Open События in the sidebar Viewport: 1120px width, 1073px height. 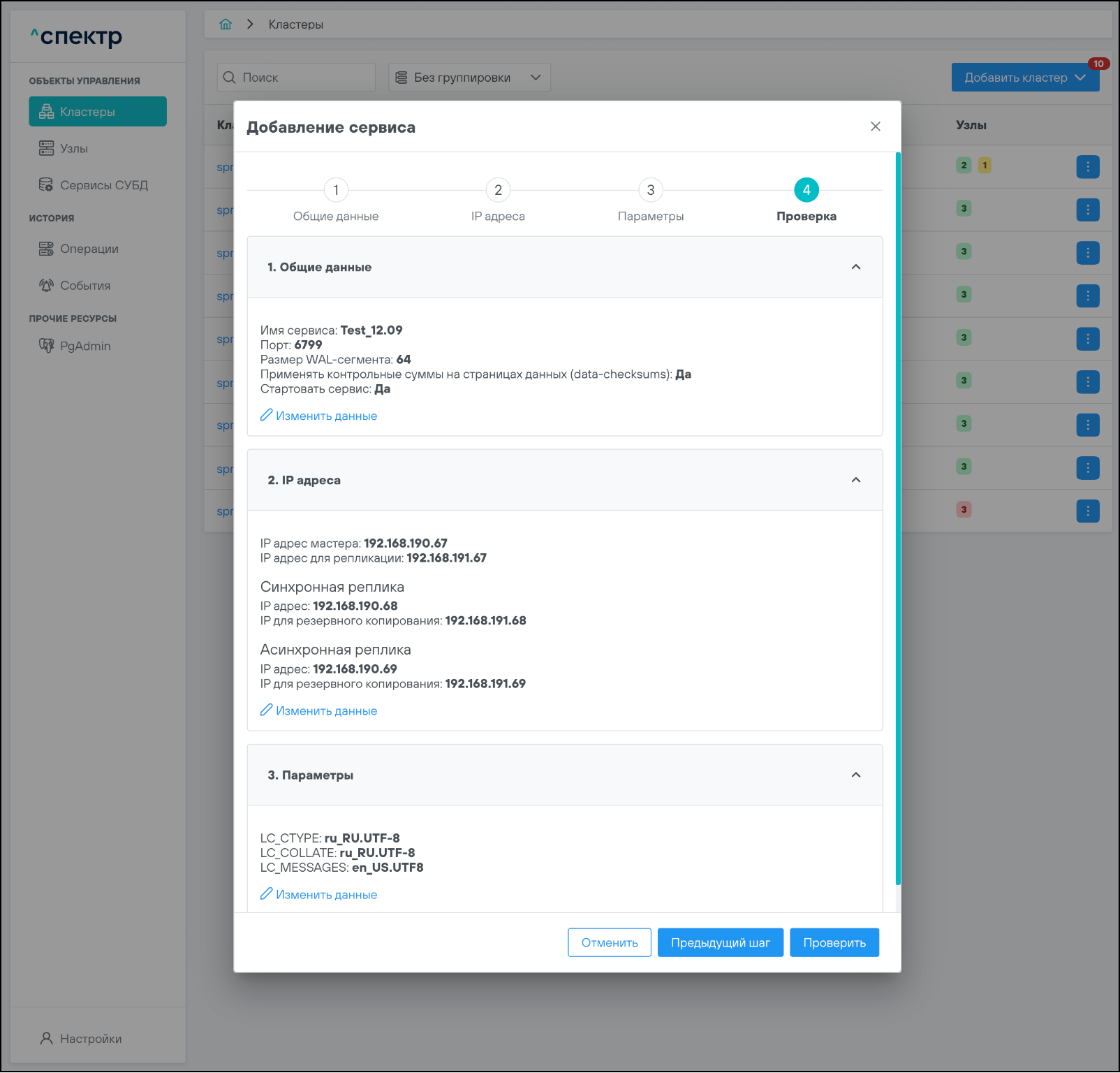pyautogui.click(x=84, y=286)
